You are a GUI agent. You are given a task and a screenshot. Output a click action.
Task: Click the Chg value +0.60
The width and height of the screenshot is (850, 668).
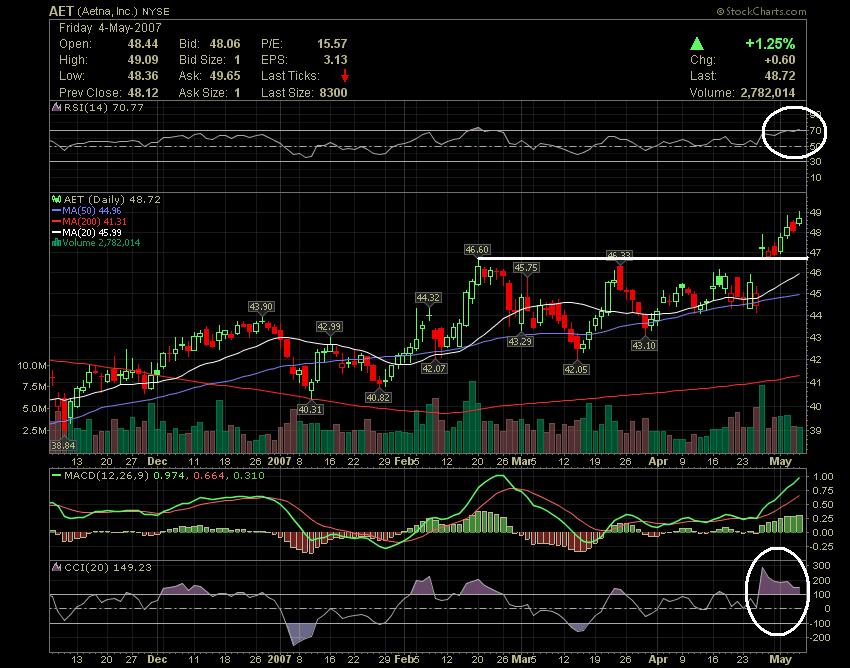pyautogui.click(x=779, y=60)
